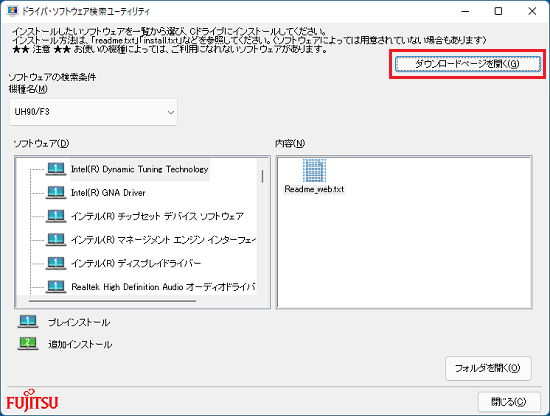The height and width of the screenshot is (416, 550).
Task: Click the Fujitsu logo
Action: (x=32, y=401)
